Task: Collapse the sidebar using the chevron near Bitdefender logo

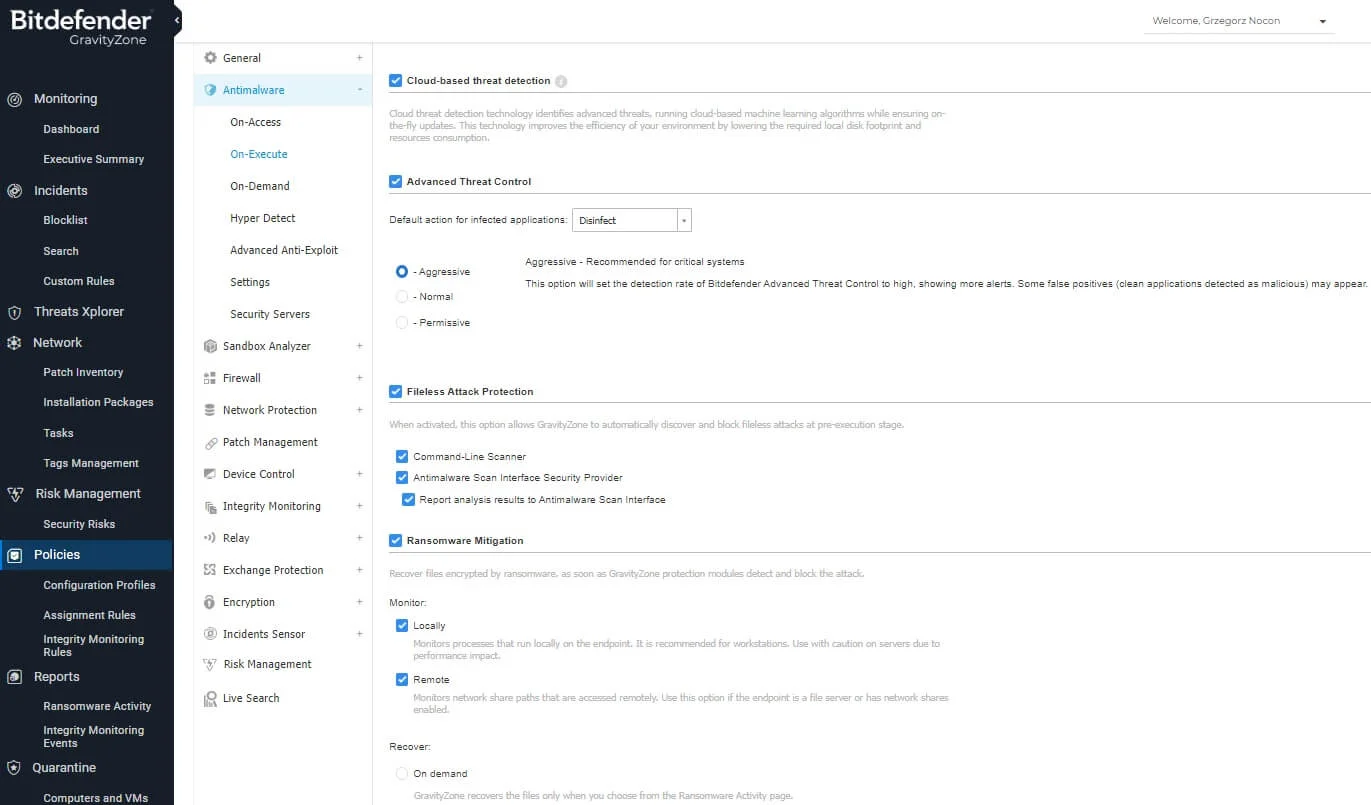Action: (x=176, y=18)
